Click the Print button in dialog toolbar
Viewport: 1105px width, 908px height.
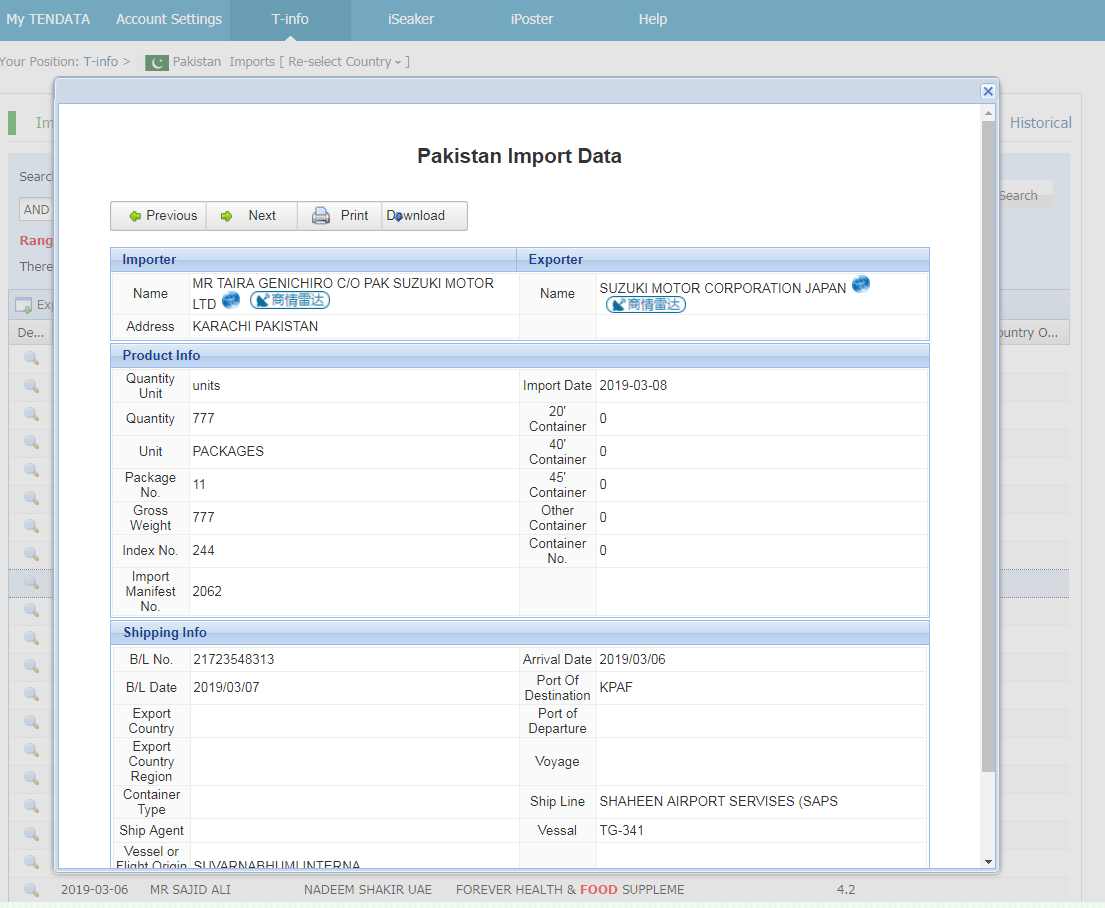point(340,216)
